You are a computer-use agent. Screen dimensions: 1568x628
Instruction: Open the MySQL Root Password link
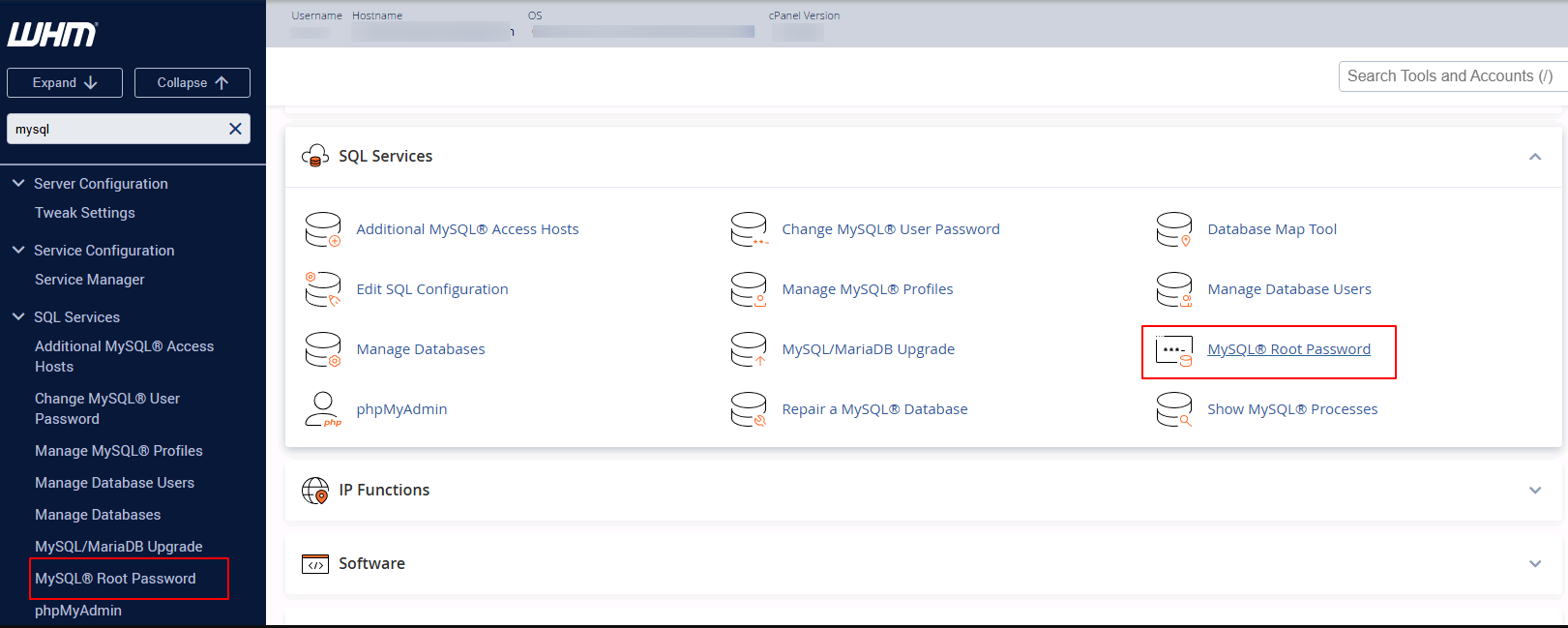[x=1288, y=349]
